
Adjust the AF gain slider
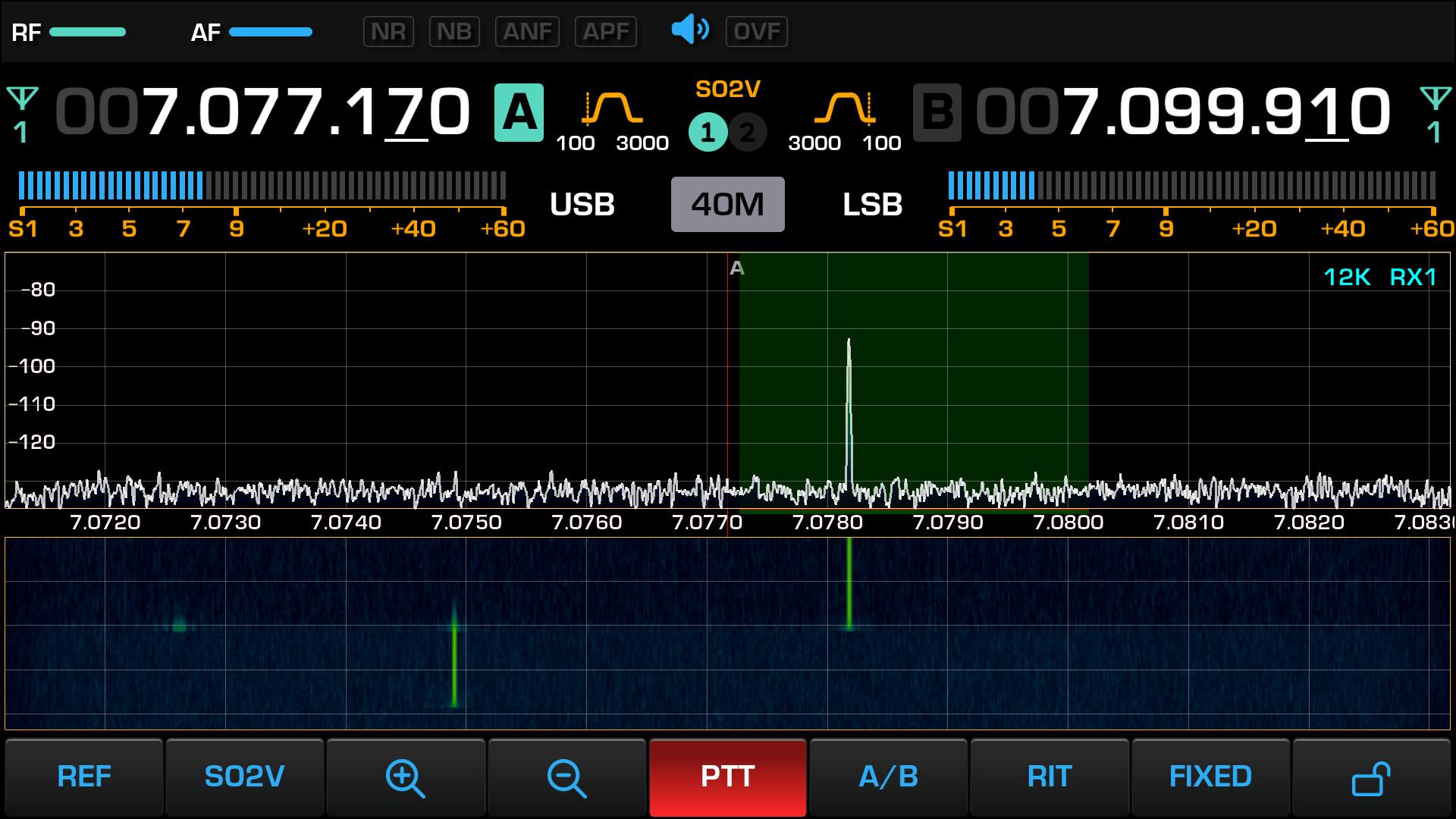(x=271, y=32)
